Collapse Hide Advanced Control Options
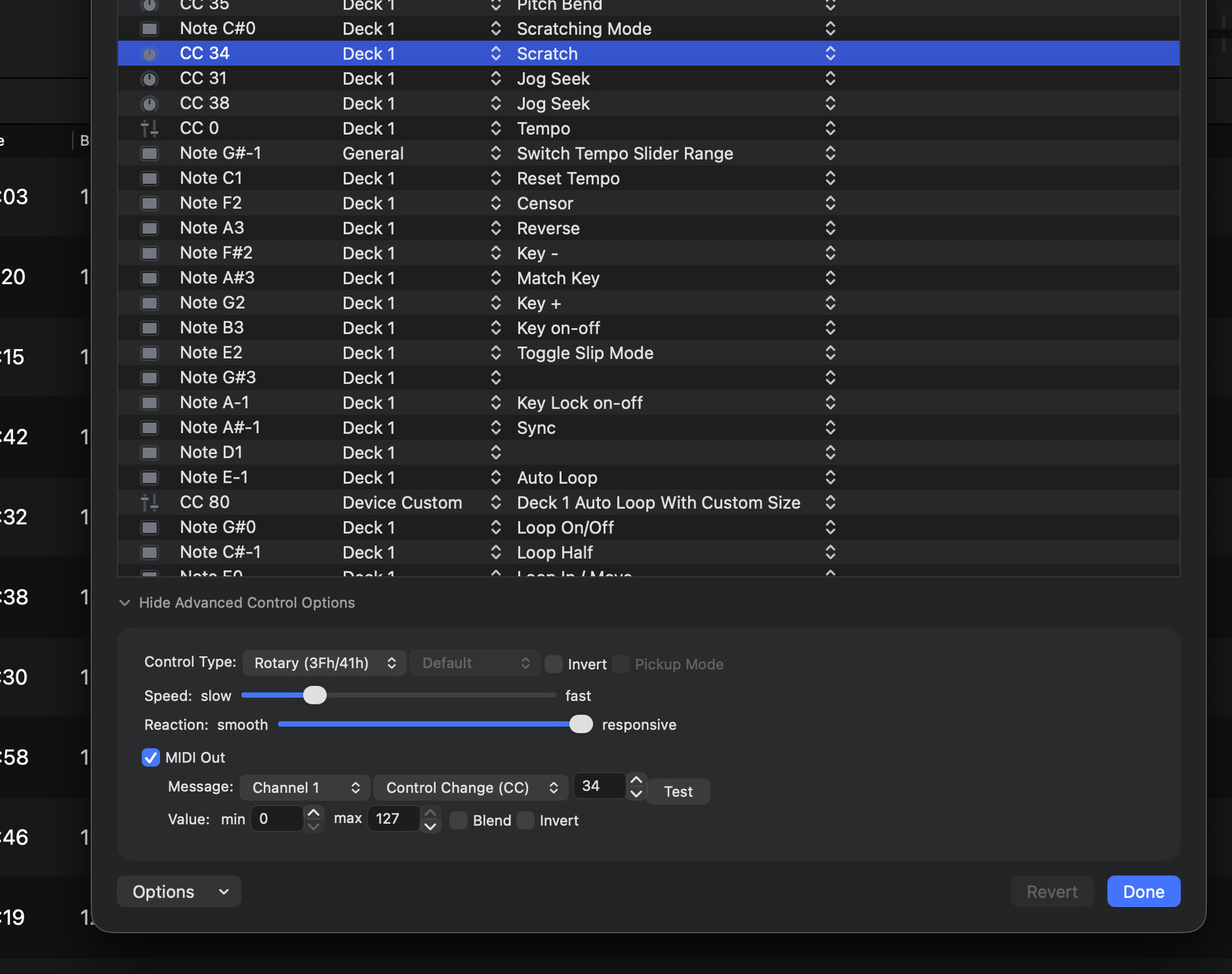The height and width of the screenshot is (974, 1232). [237, 603]
